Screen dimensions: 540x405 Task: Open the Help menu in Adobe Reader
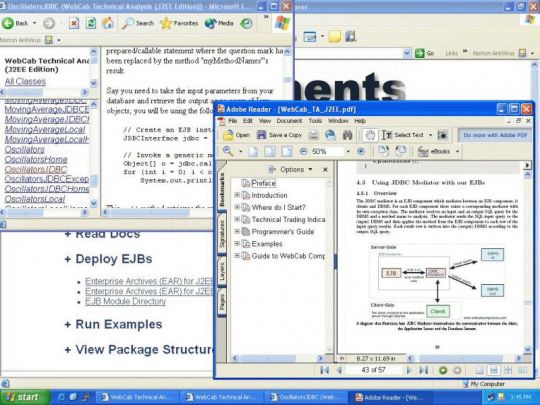pyautogui.click(x=360, y=121)
